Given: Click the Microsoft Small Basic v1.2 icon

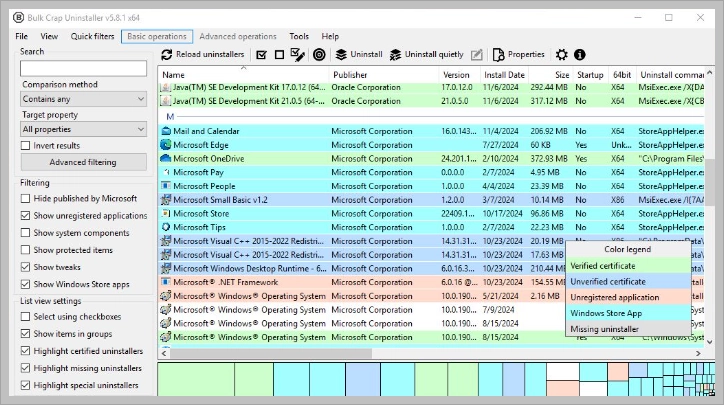Looking at the screenshot, I should point(166,199).
